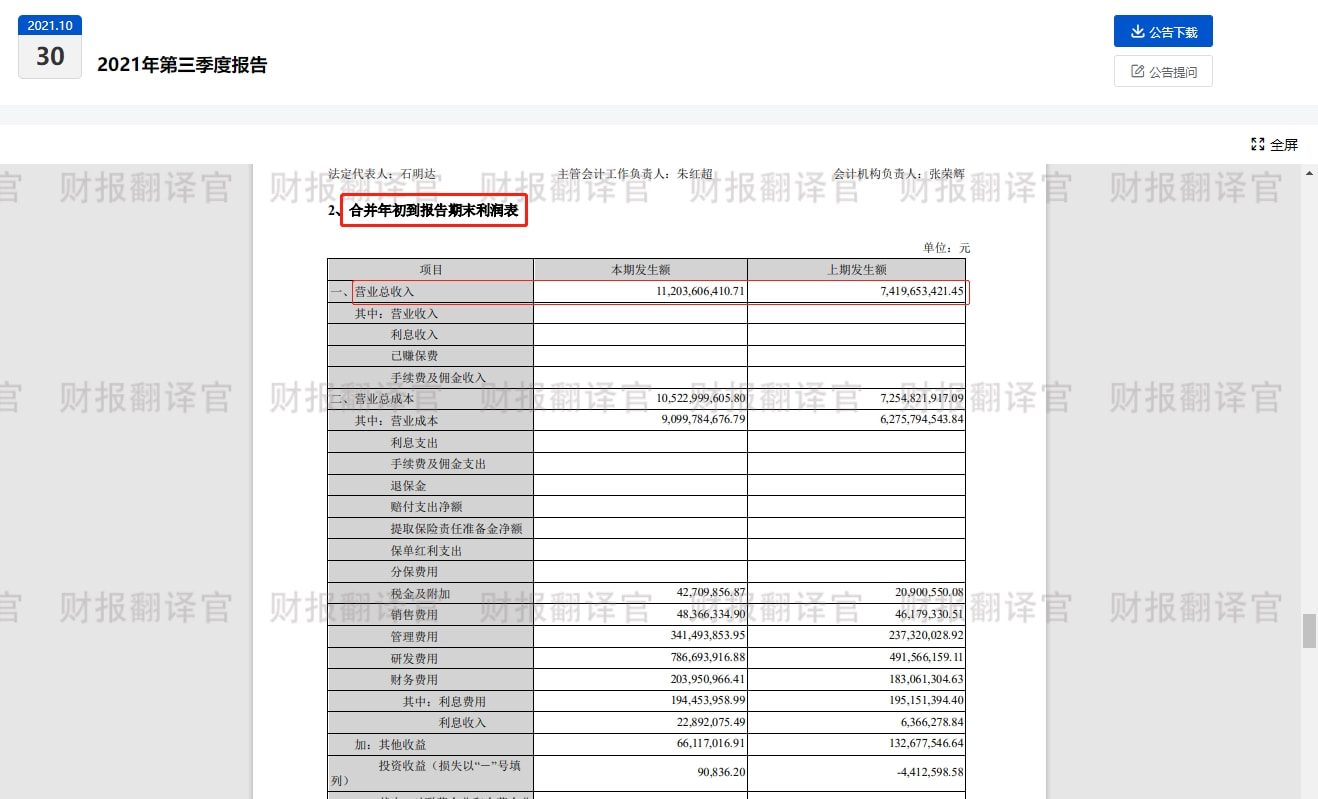Image resolution: width=1318 pixels, height=799 pixels.
Task: Click the 公告提问 question button
Action: pos(1163,71)
